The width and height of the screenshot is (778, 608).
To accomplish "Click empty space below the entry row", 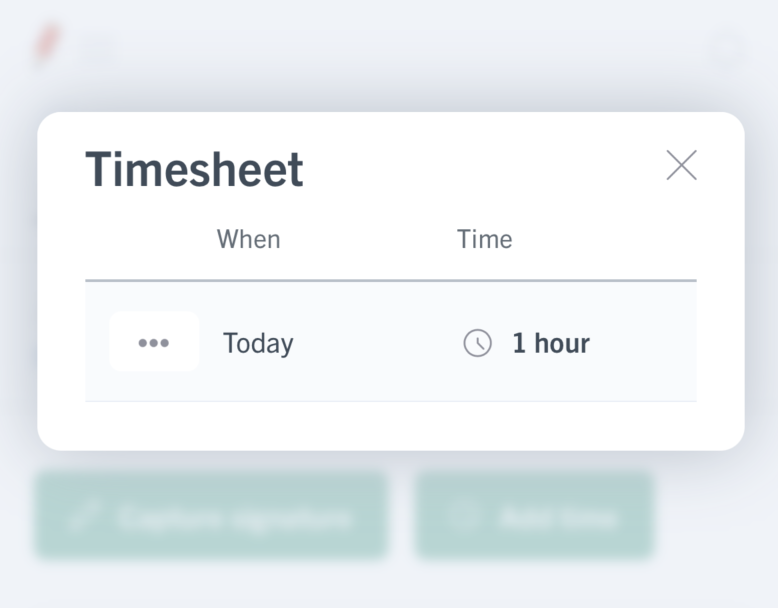I will [x=391, y=425].
